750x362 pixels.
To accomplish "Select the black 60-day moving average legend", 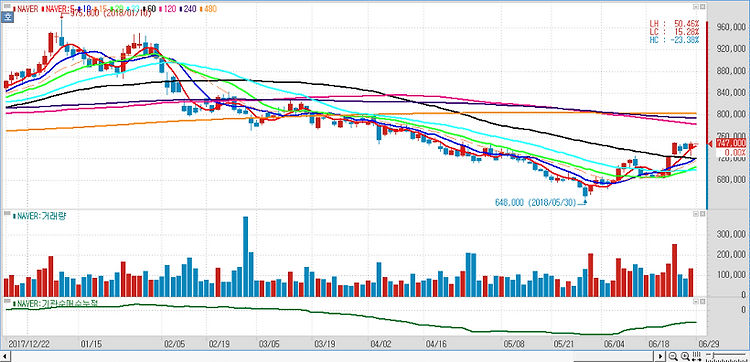I will pyautogui.click(x=149, y=9).
